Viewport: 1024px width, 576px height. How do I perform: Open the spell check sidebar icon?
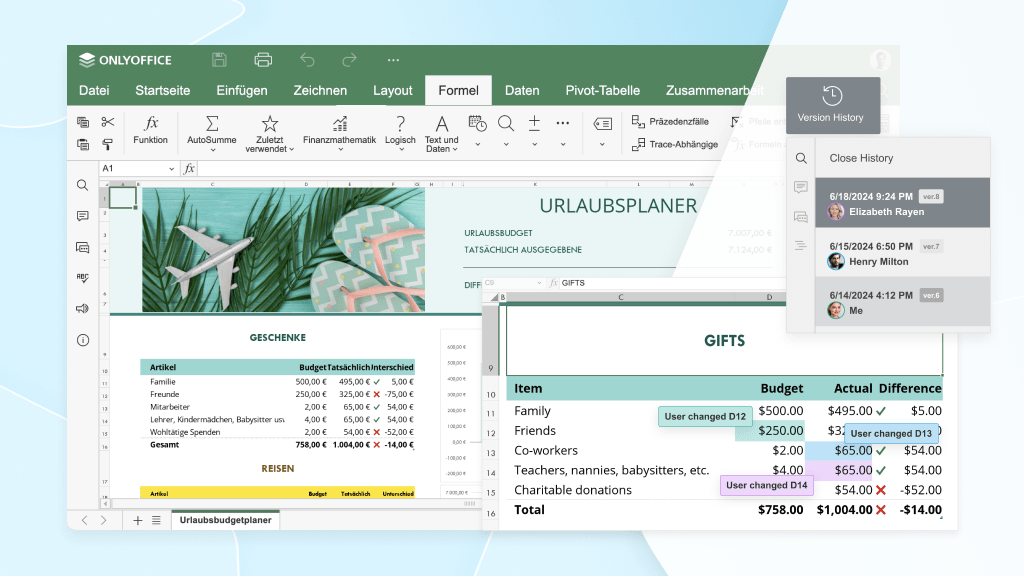coord(83,278)
